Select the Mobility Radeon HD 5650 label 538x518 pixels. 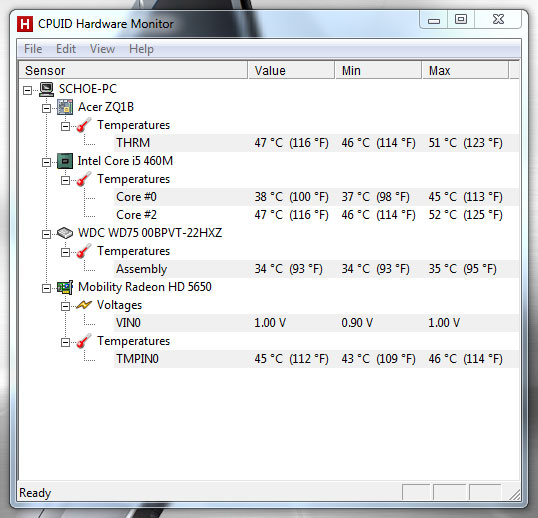[x=145, y=287]
